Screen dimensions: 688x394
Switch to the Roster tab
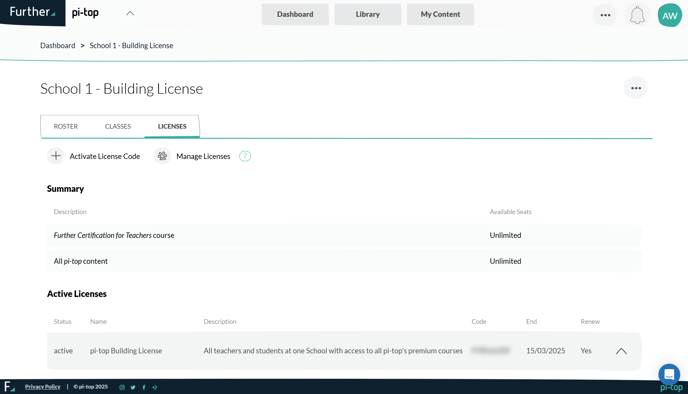[x=66, y=126]
